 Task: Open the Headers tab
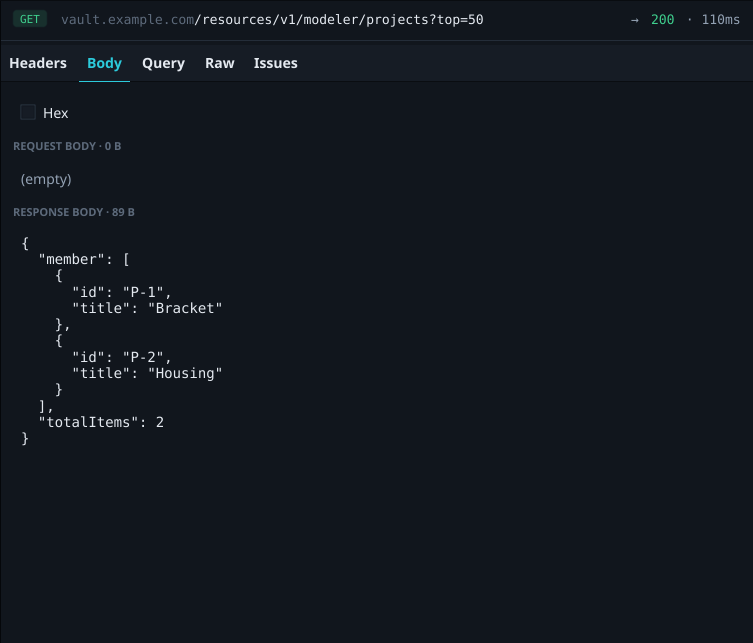[38, 63]
